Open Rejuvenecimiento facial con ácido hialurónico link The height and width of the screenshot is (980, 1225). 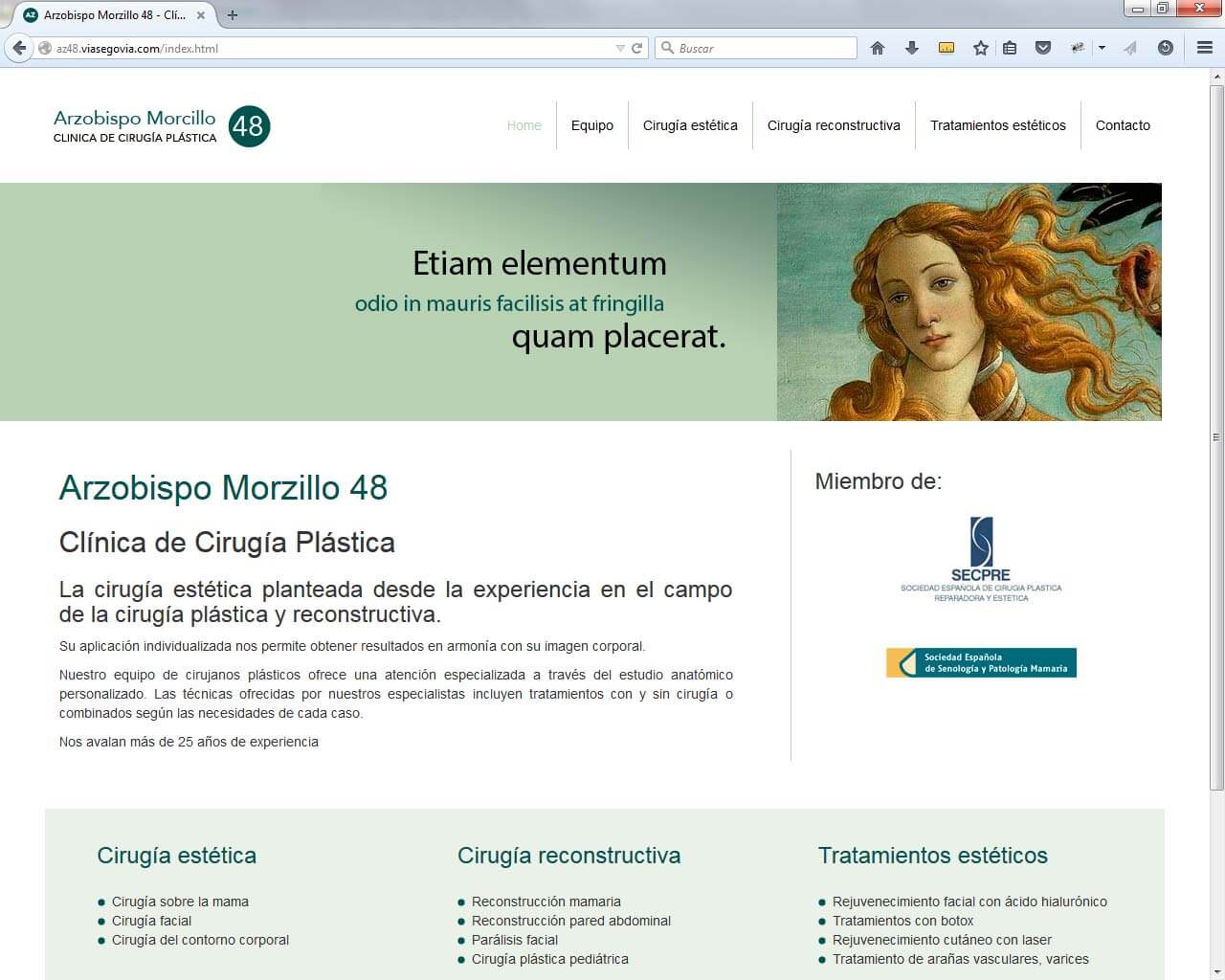[969, 902]
